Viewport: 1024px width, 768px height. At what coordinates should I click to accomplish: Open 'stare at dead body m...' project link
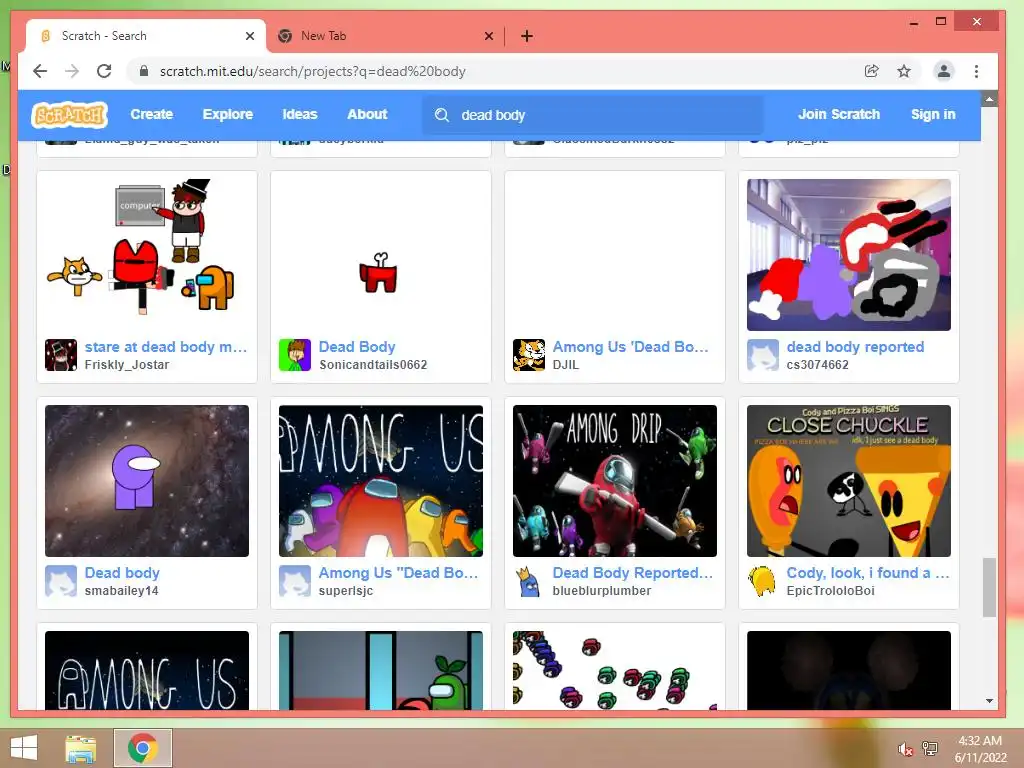tap(166, 347)
